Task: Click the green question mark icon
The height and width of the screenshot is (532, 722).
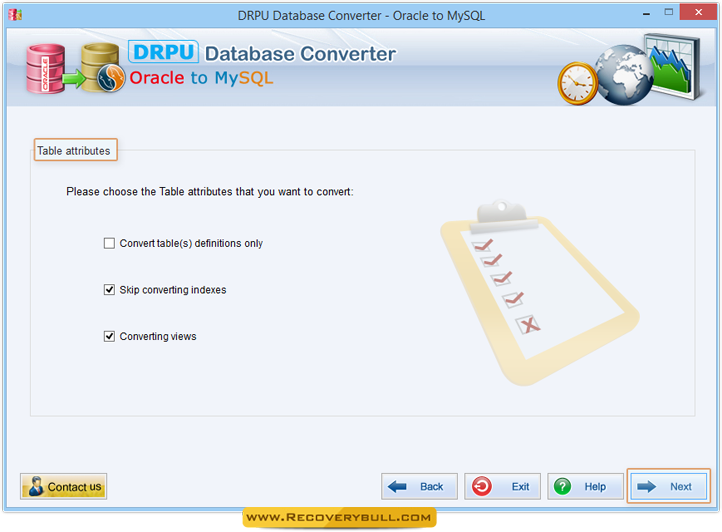Action: [x=562, y=486]
